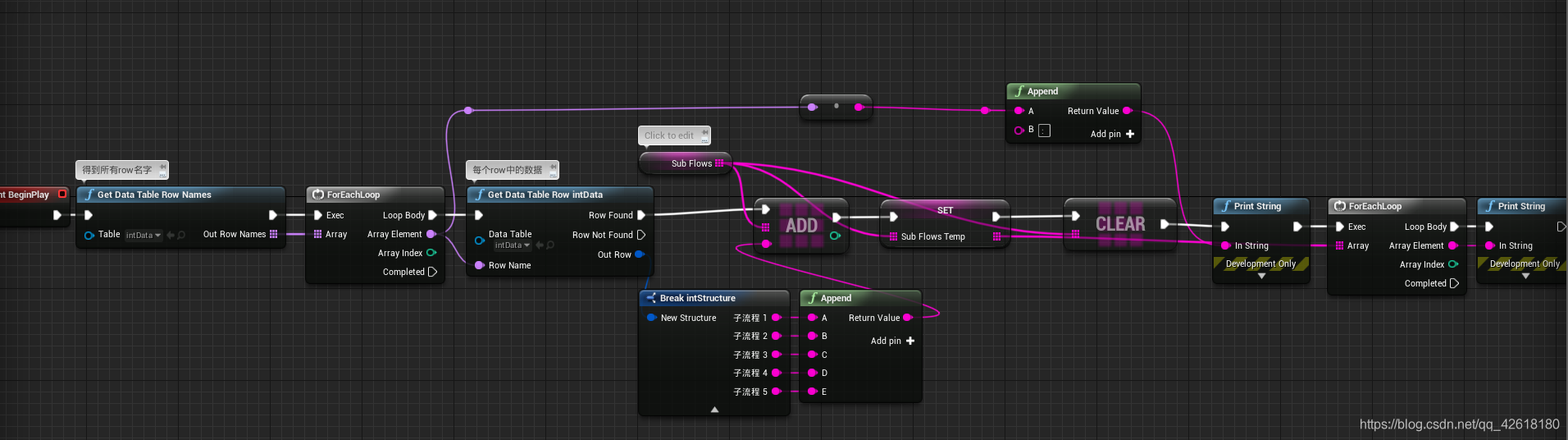
Task: Expand first Print String advanced options
Action: (1261, 276)
